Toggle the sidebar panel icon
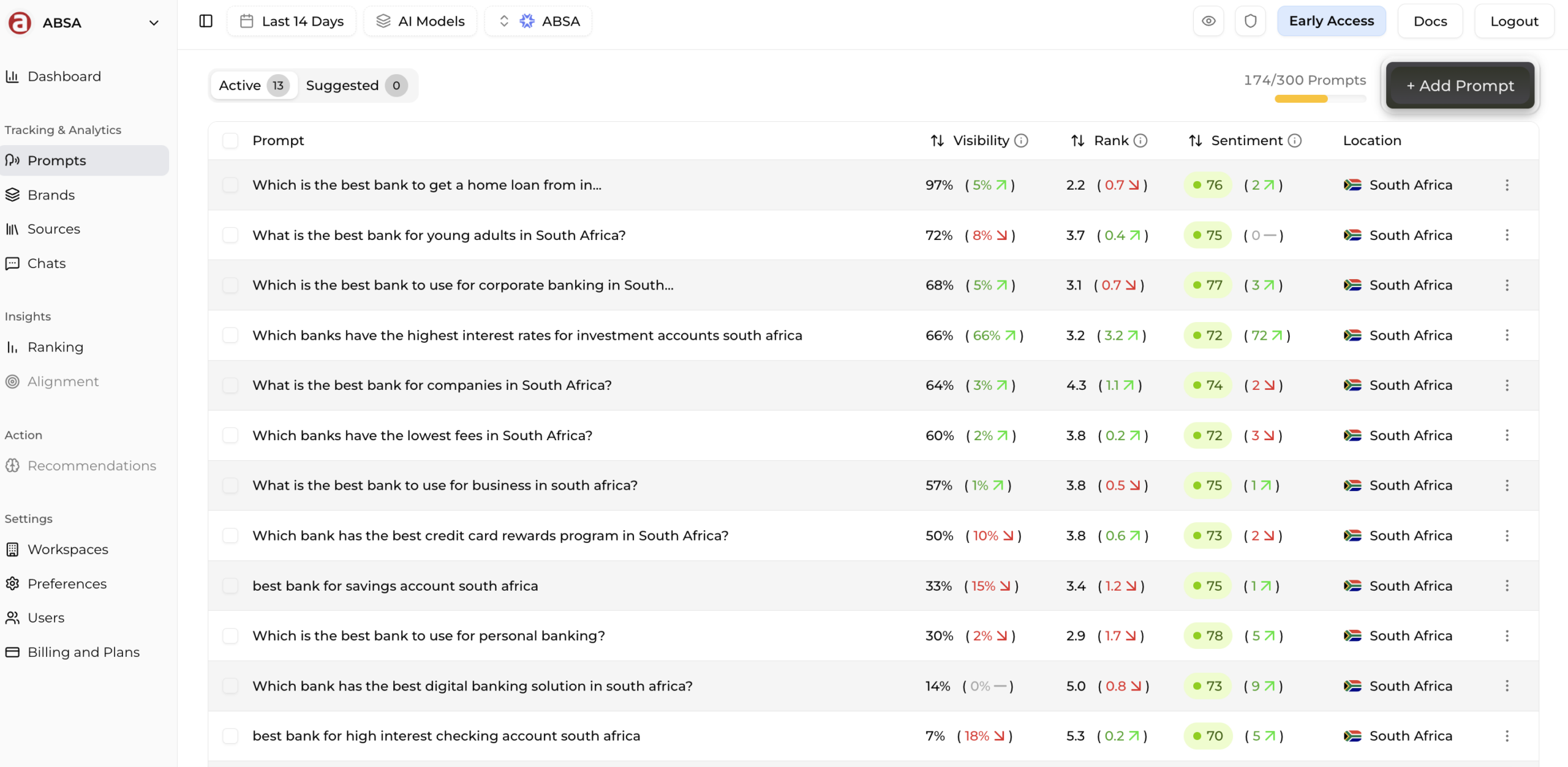This screenshot has width=1568, height=767. 206,21
